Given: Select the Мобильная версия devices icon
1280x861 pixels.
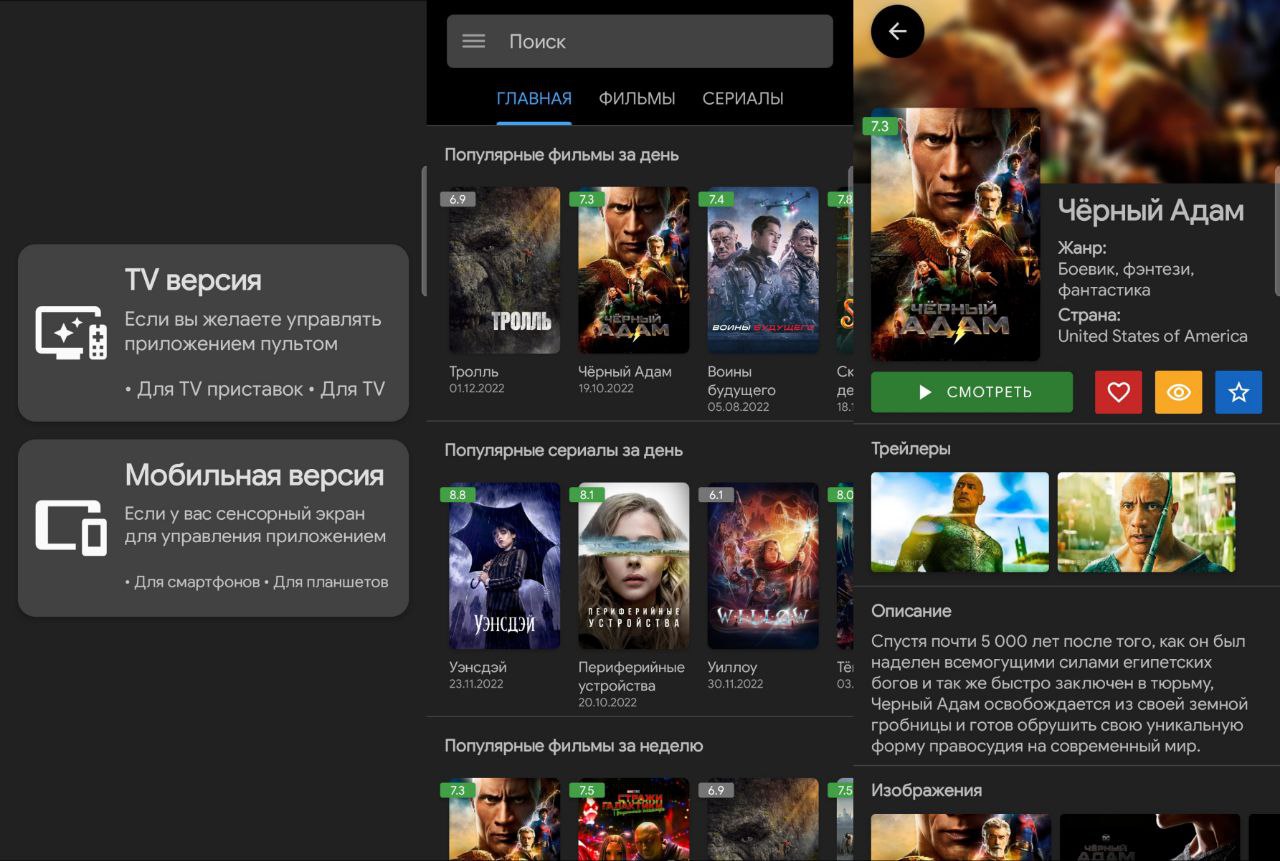Looking at the screenshot, I should pyautogui.click(x=71, y=527).
